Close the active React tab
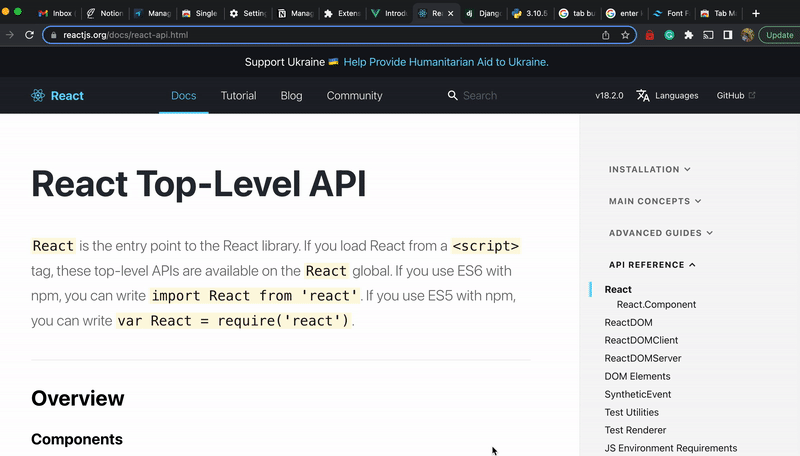800x456 pixels. pyautogui.click(x=451, y=13)
